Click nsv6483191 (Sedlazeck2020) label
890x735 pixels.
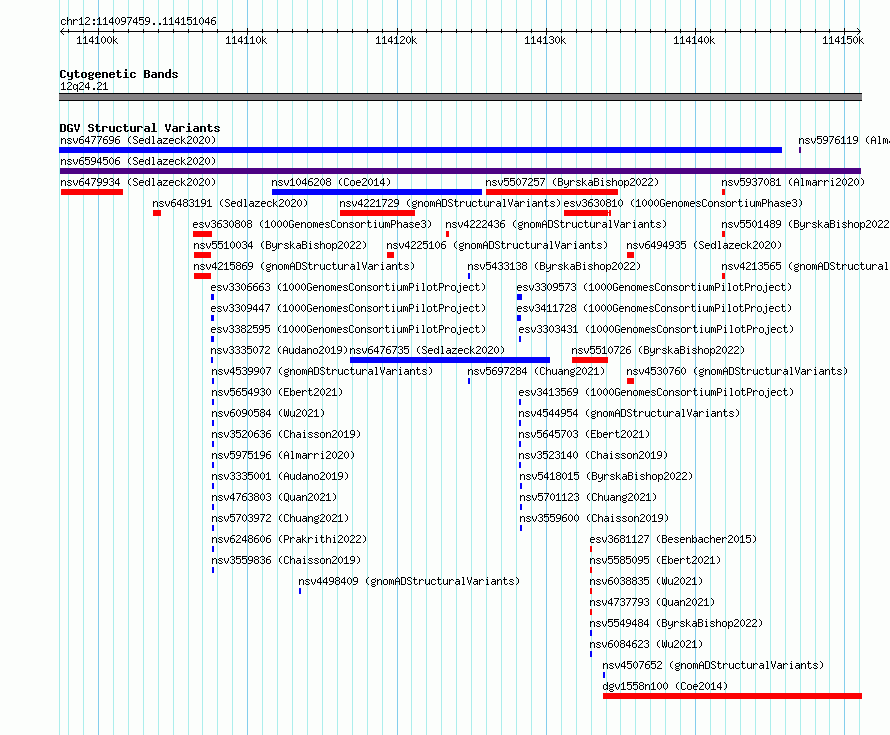click(230, 203)
